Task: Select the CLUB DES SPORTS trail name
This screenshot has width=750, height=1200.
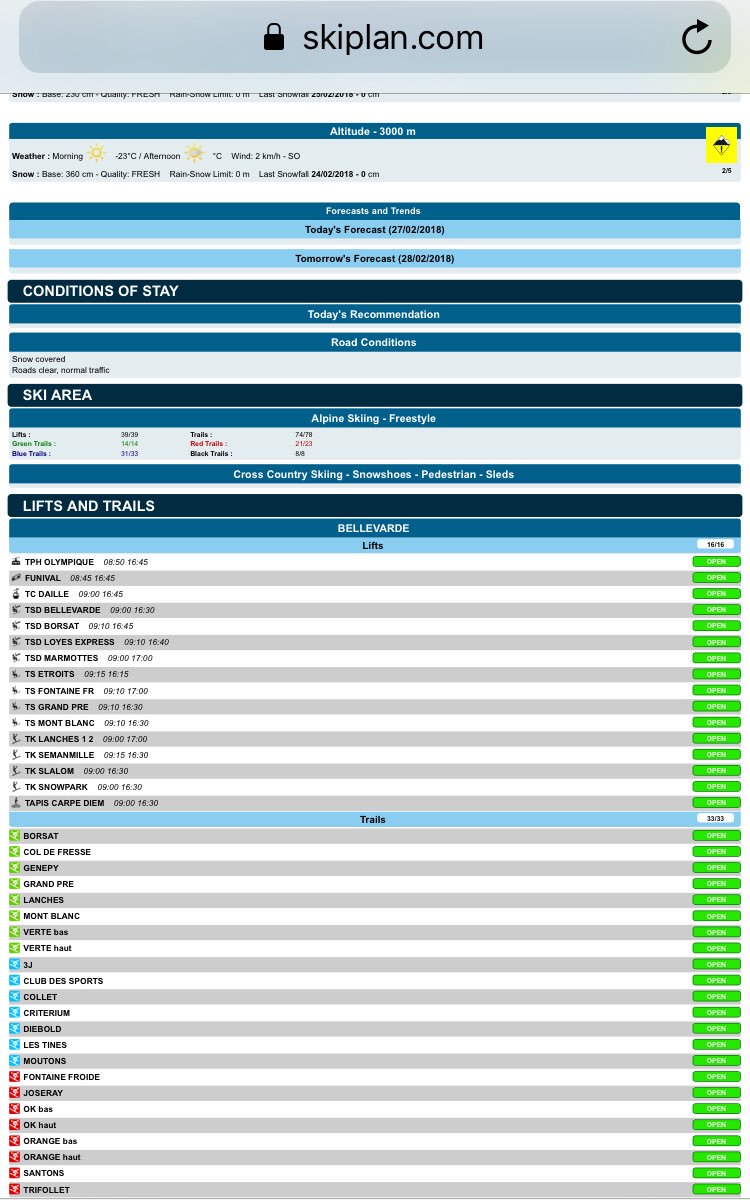Action: pos(63,981)
